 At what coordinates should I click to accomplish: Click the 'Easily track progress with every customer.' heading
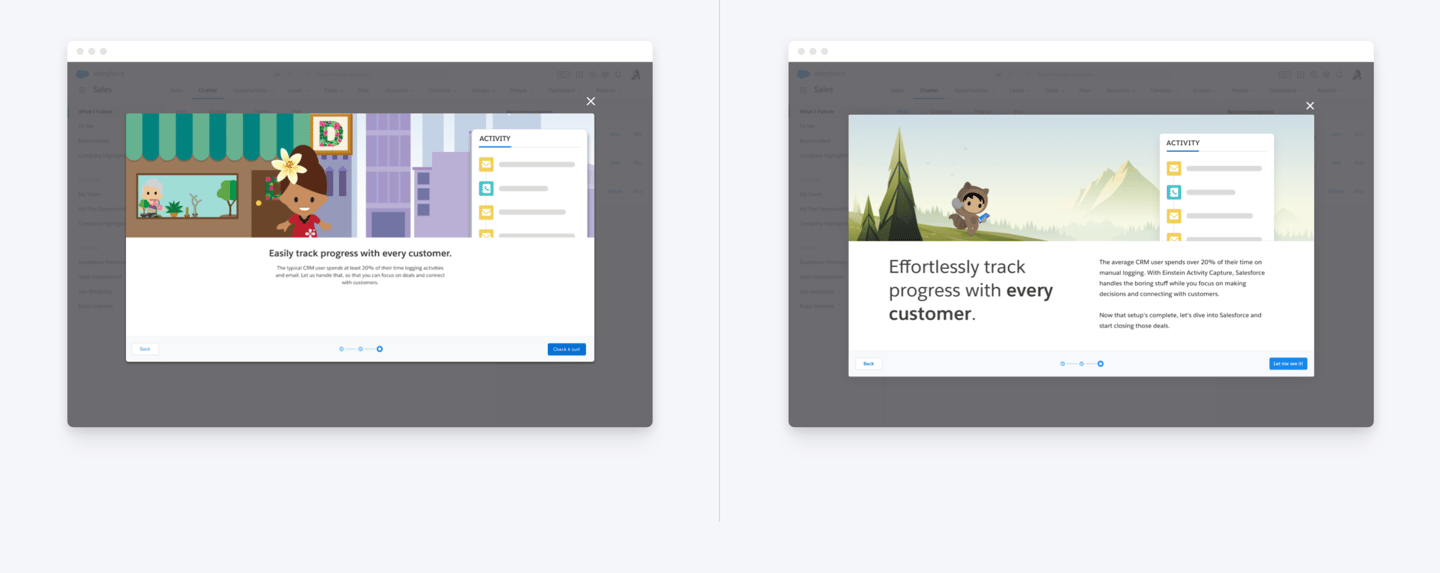pyautogui.click(x=360, y=254)
